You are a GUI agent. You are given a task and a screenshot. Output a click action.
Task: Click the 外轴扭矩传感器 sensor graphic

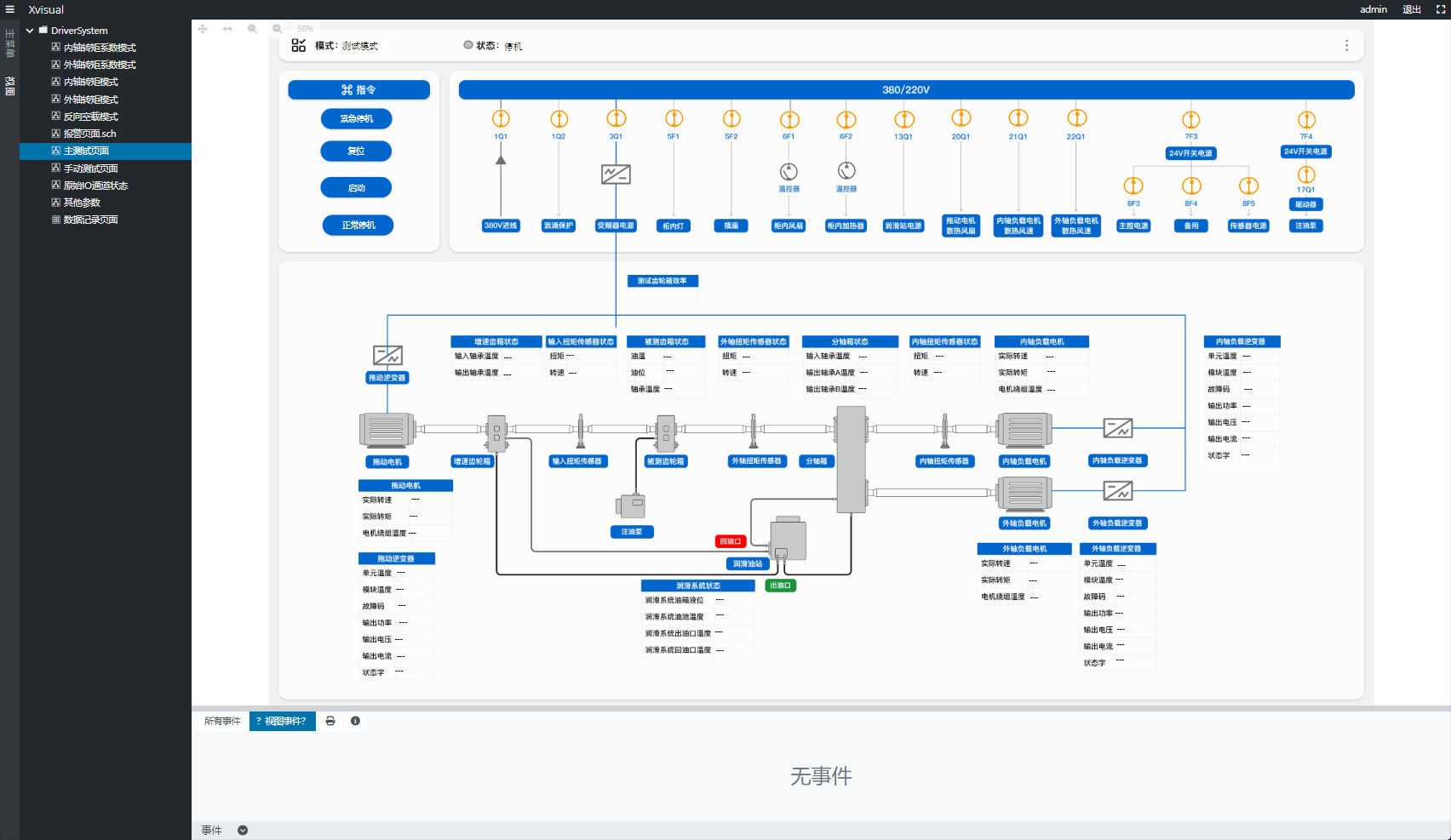(x=754, y=431)
